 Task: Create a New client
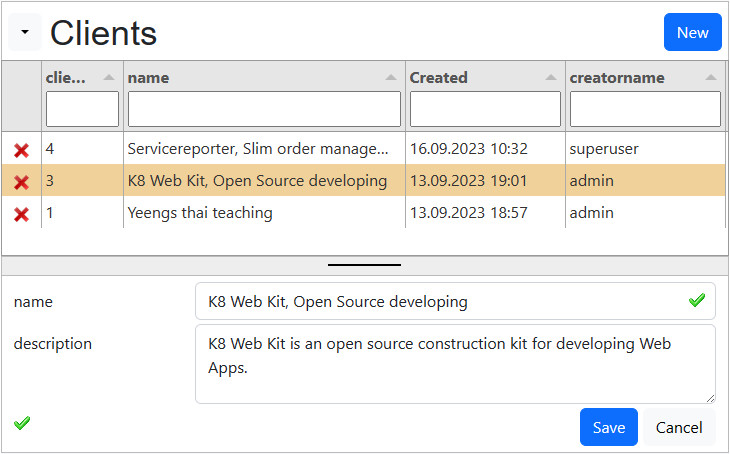(692, 32)
